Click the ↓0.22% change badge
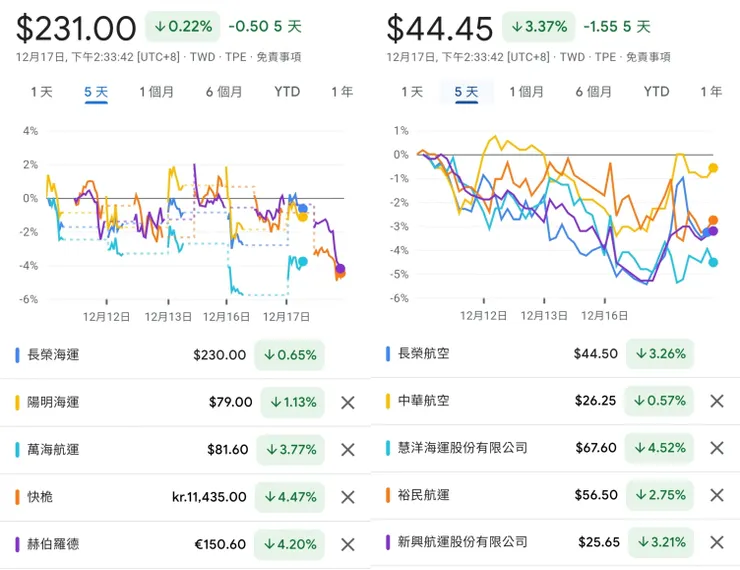740x570 pixels. (183, 26)
